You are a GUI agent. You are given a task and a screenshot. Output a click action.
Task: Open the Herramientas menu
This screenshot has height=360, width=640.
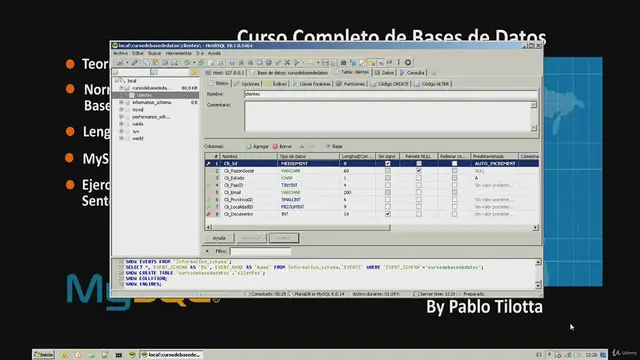click(178, 53)
